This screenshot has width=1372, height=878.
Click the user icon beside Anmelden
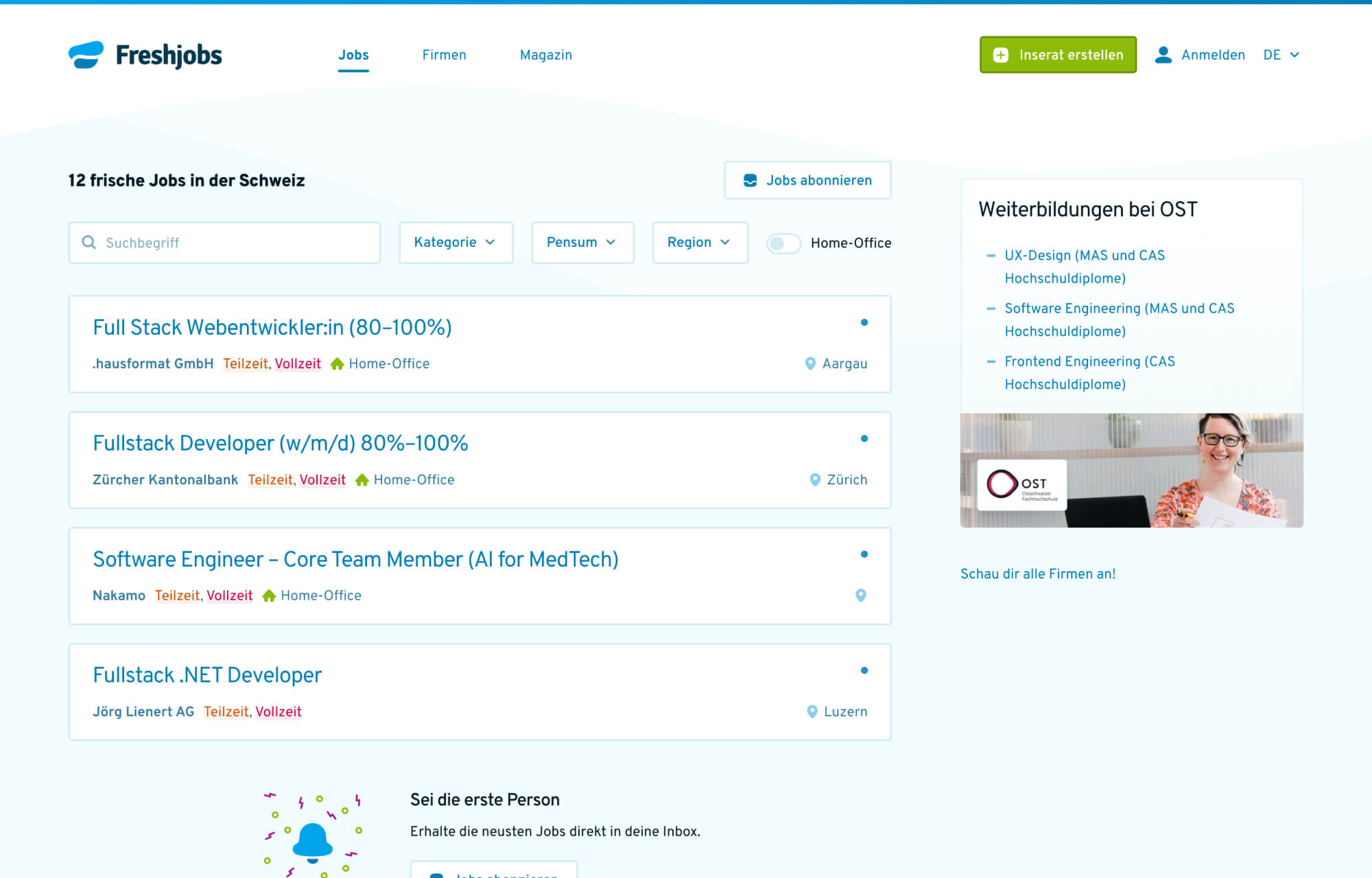click(x=1163, y=55)
